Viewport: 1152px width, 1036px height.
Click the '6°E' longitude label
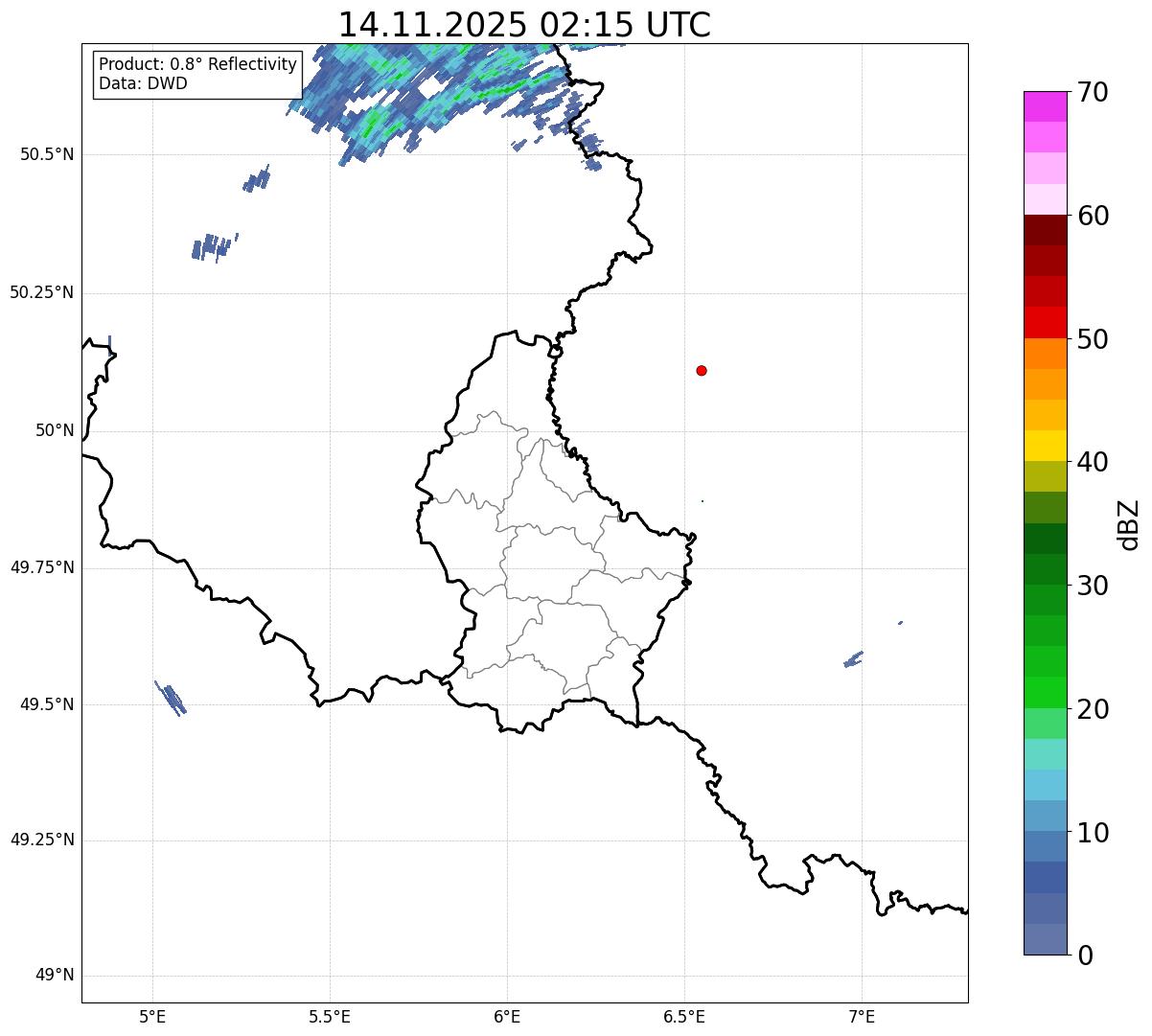coord(507,1016)
